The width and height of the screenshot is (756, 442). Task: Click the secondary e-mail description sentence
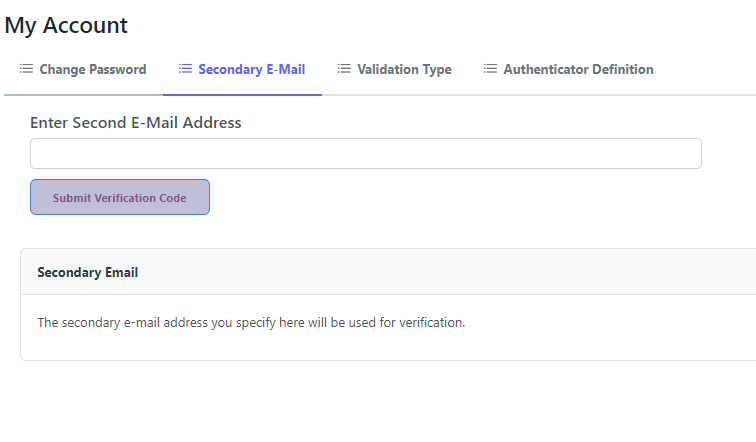pos(251,323)
